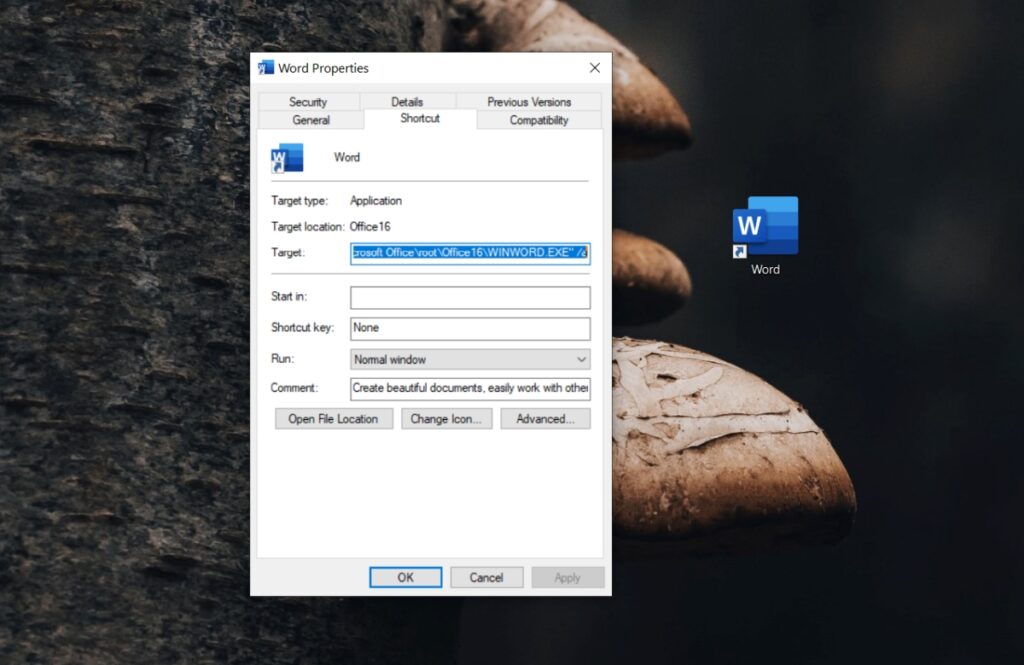
Task: Switch to the General tab
Action: pos(310,119)
